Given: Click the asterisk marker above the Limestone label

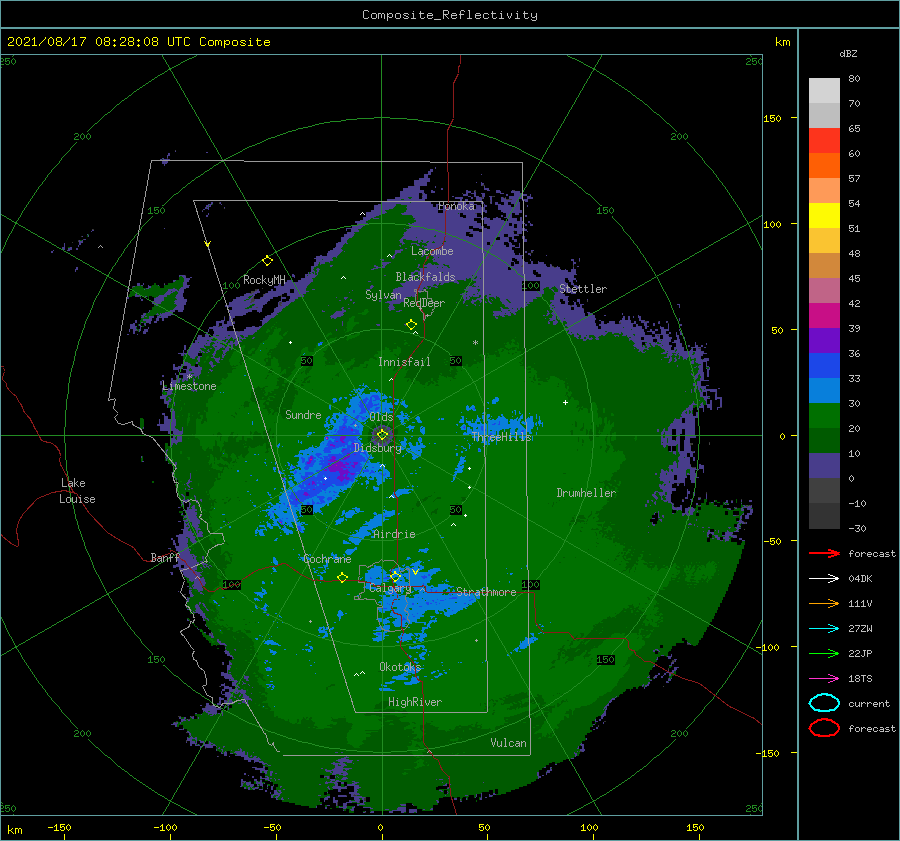Looking at the screenshot, I should tap(189, 377).
